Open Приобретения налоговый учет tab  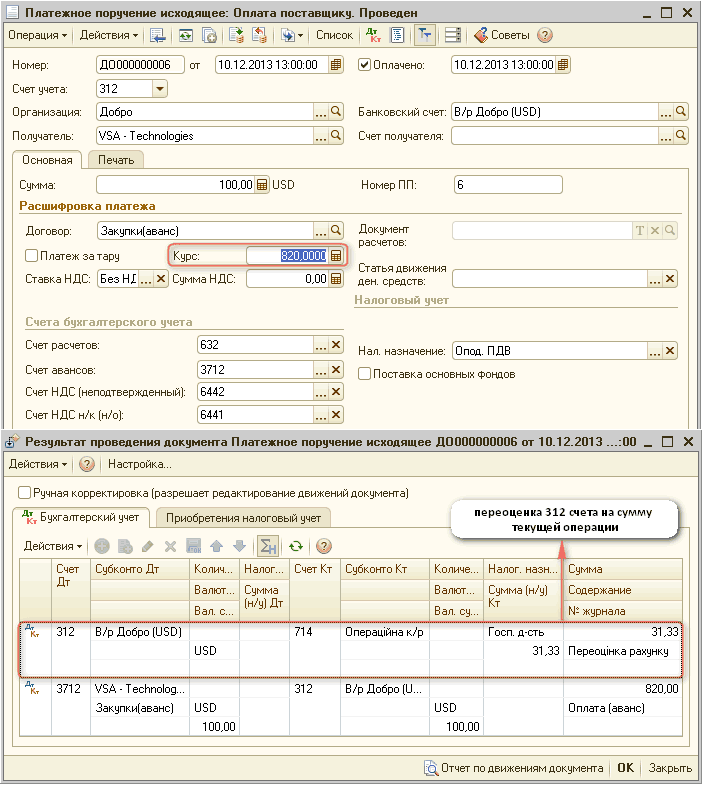(243, 518)
